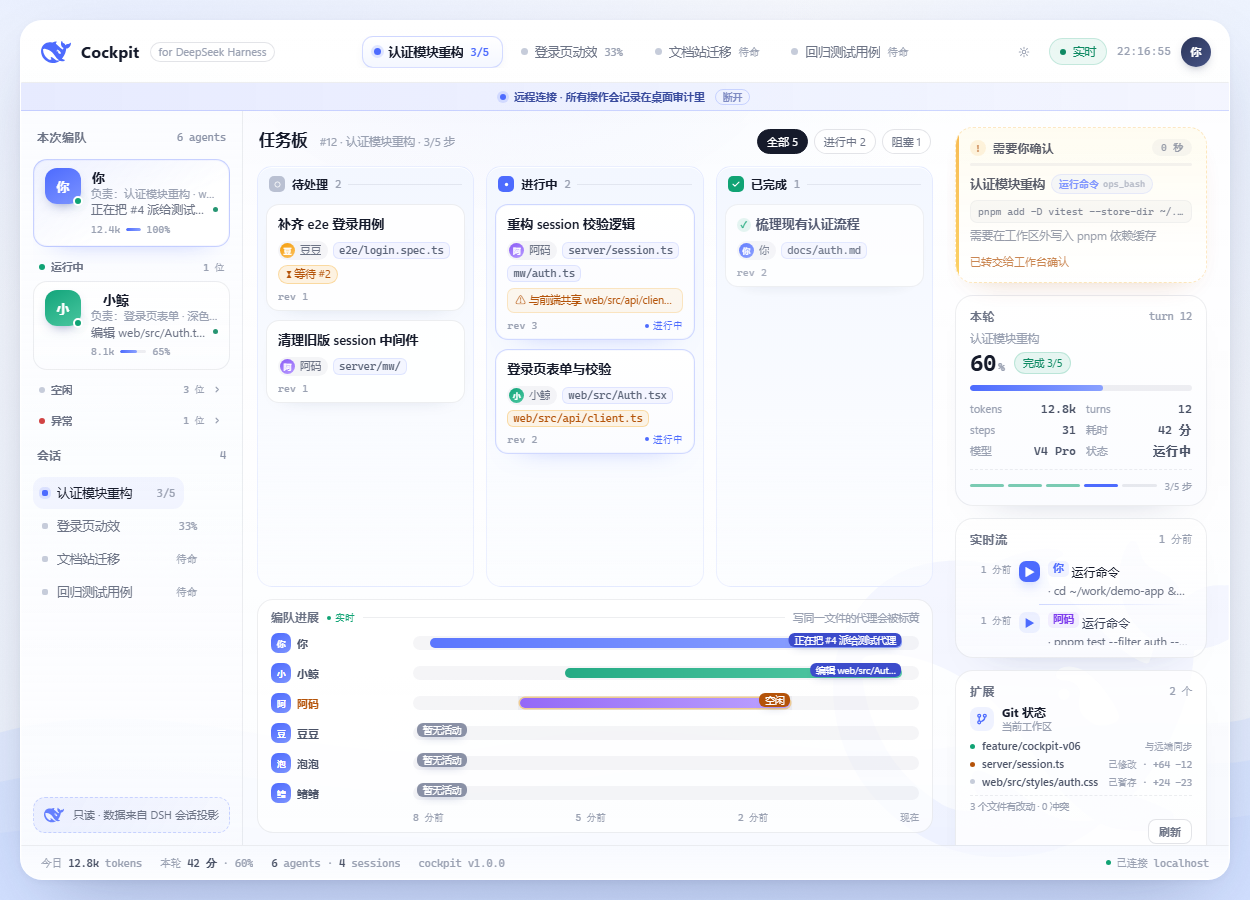Collapse the 运行中 agents group
This screenshot has width=1250, height=900.
point(131,267)
